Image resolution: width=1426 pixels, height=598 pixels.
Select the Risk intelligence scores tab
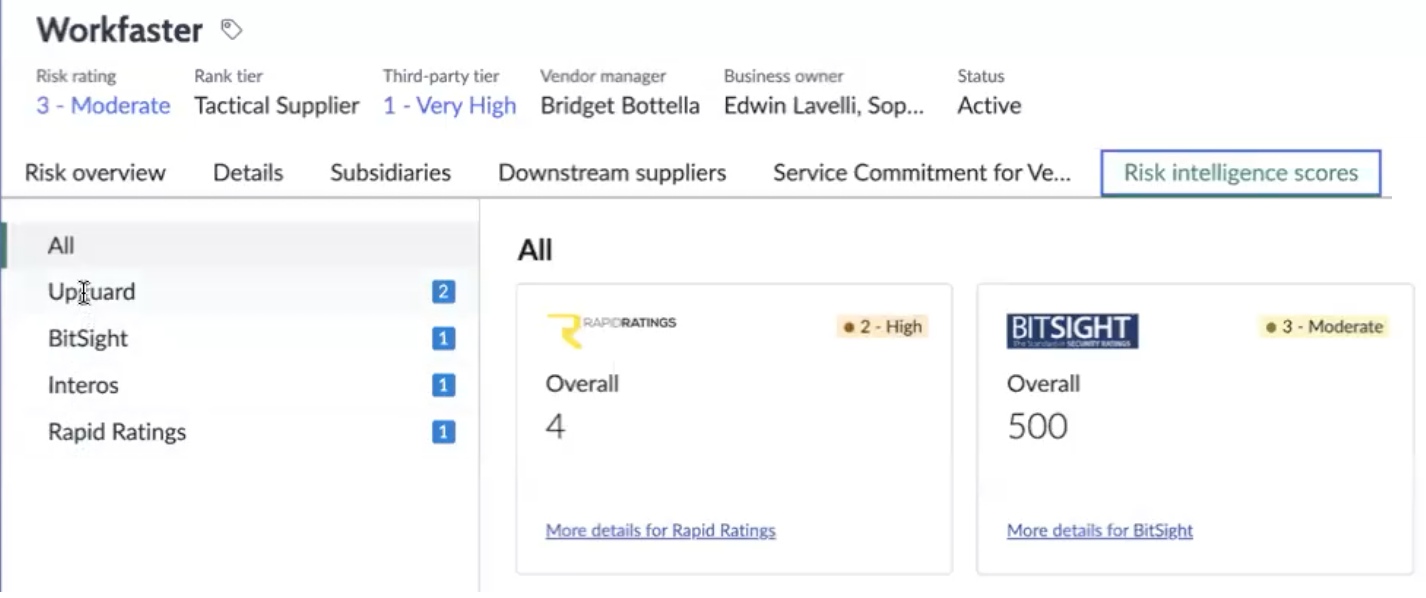1241,173
